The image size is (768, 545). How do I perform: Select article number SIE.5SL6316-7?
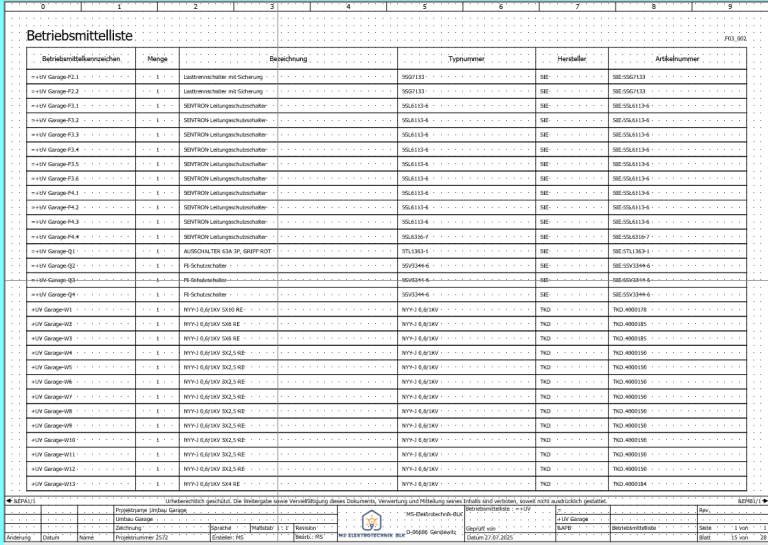coord(631,237)
